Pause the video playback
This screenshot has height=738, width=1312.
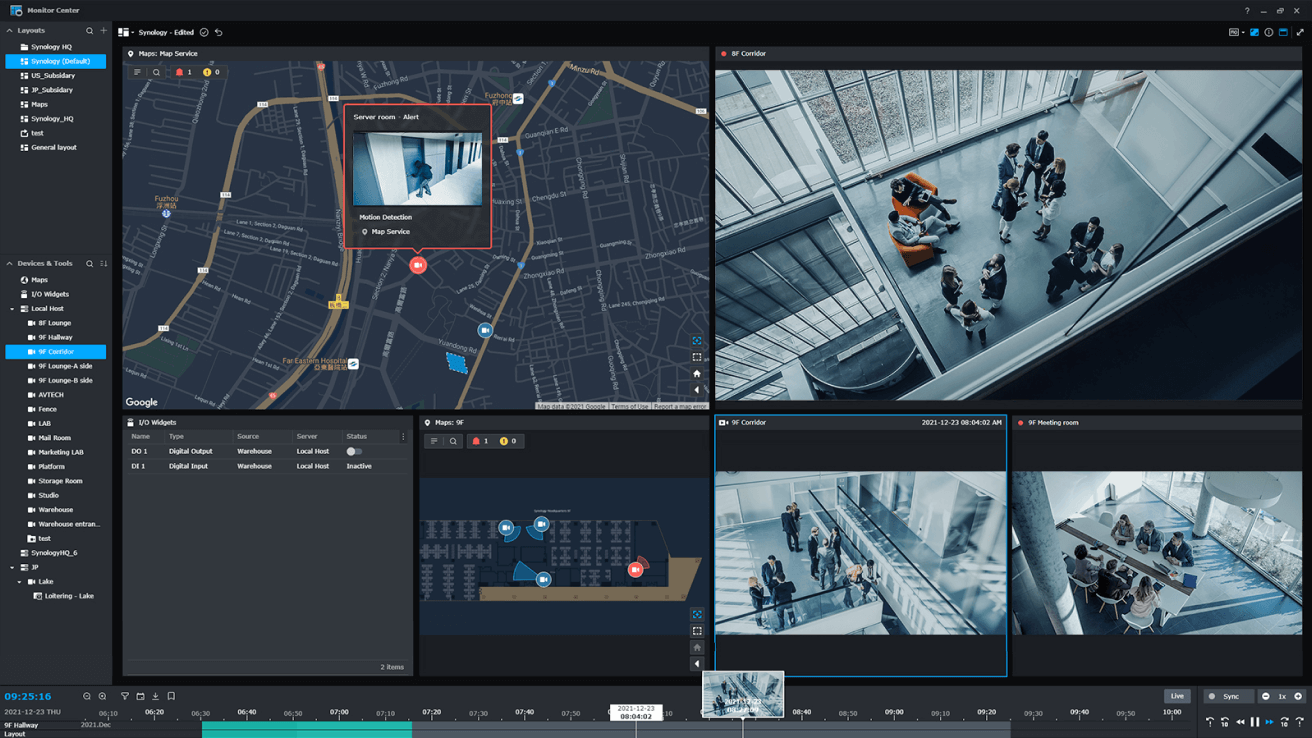pos(1254,720)
